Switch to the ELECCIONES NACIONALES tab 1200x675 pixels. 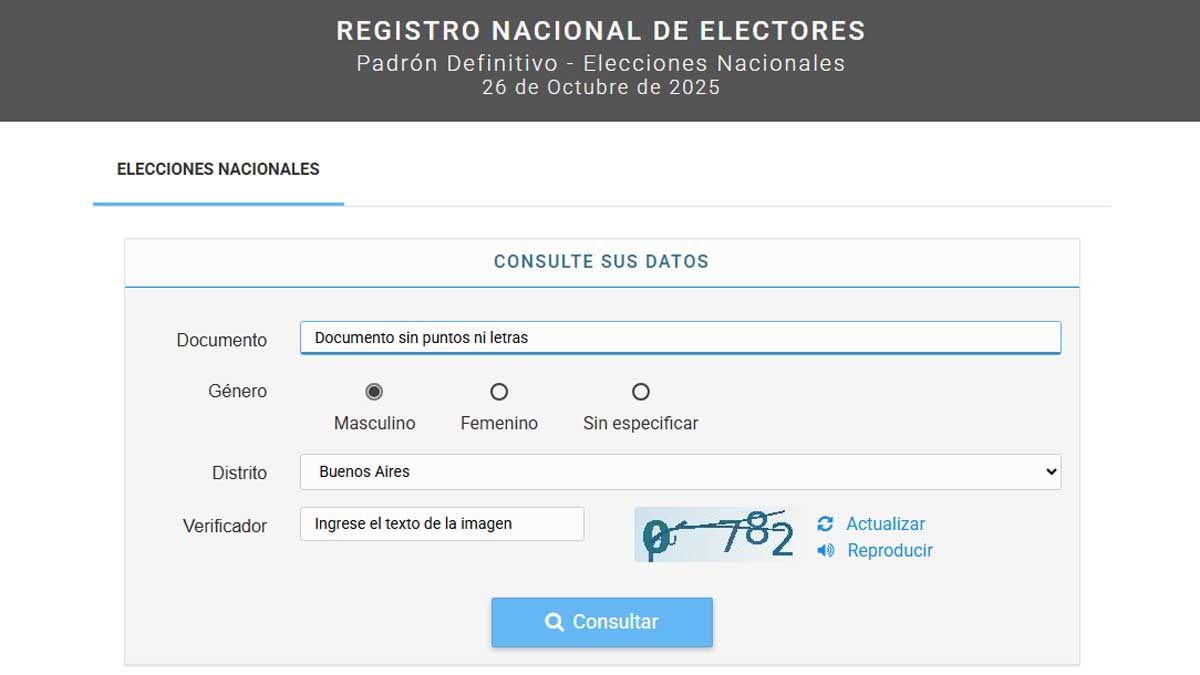218,170
